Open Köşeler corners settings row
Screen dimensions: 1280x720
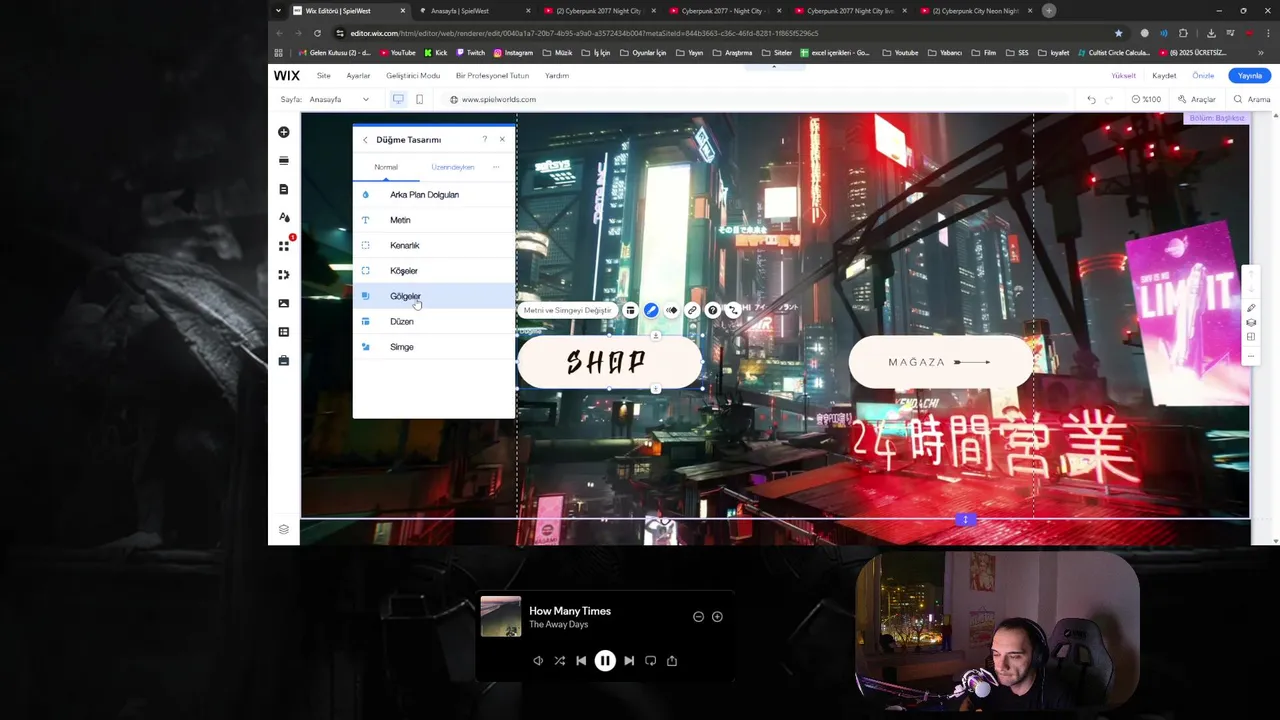434,271
